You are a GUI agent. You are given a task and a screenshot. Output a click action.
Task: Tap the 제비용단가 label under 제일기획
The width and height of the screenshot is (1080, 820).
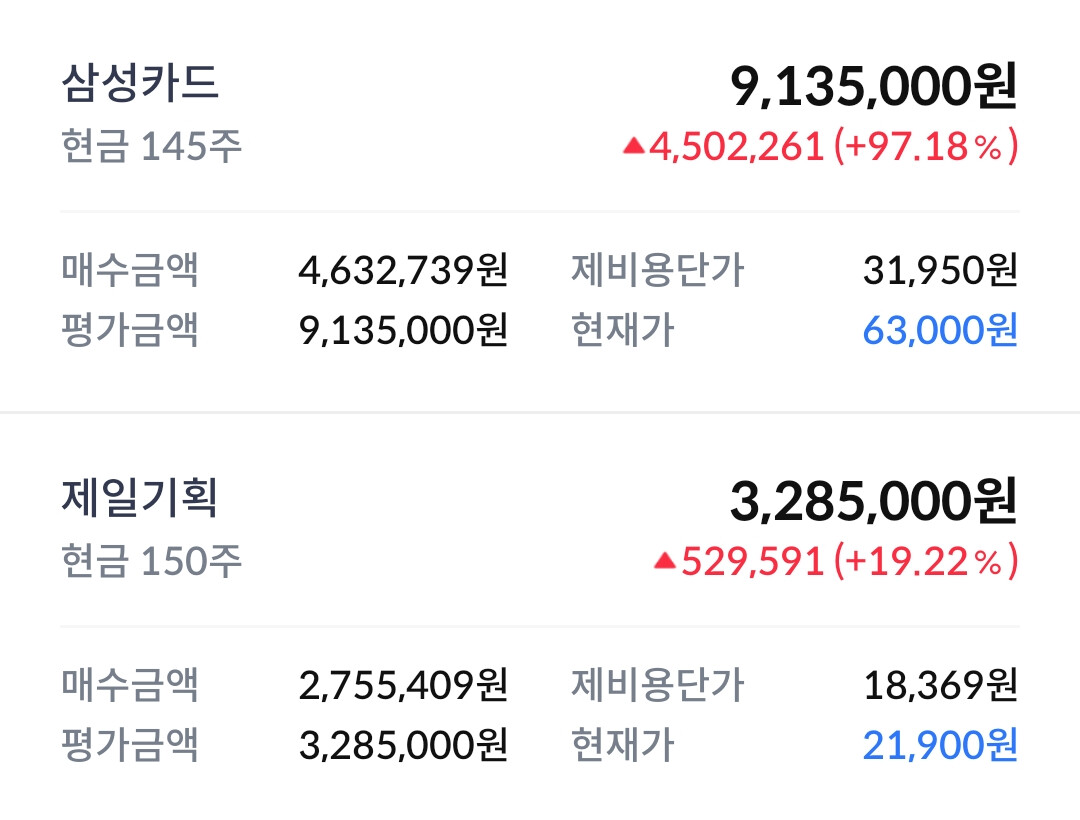658,685
